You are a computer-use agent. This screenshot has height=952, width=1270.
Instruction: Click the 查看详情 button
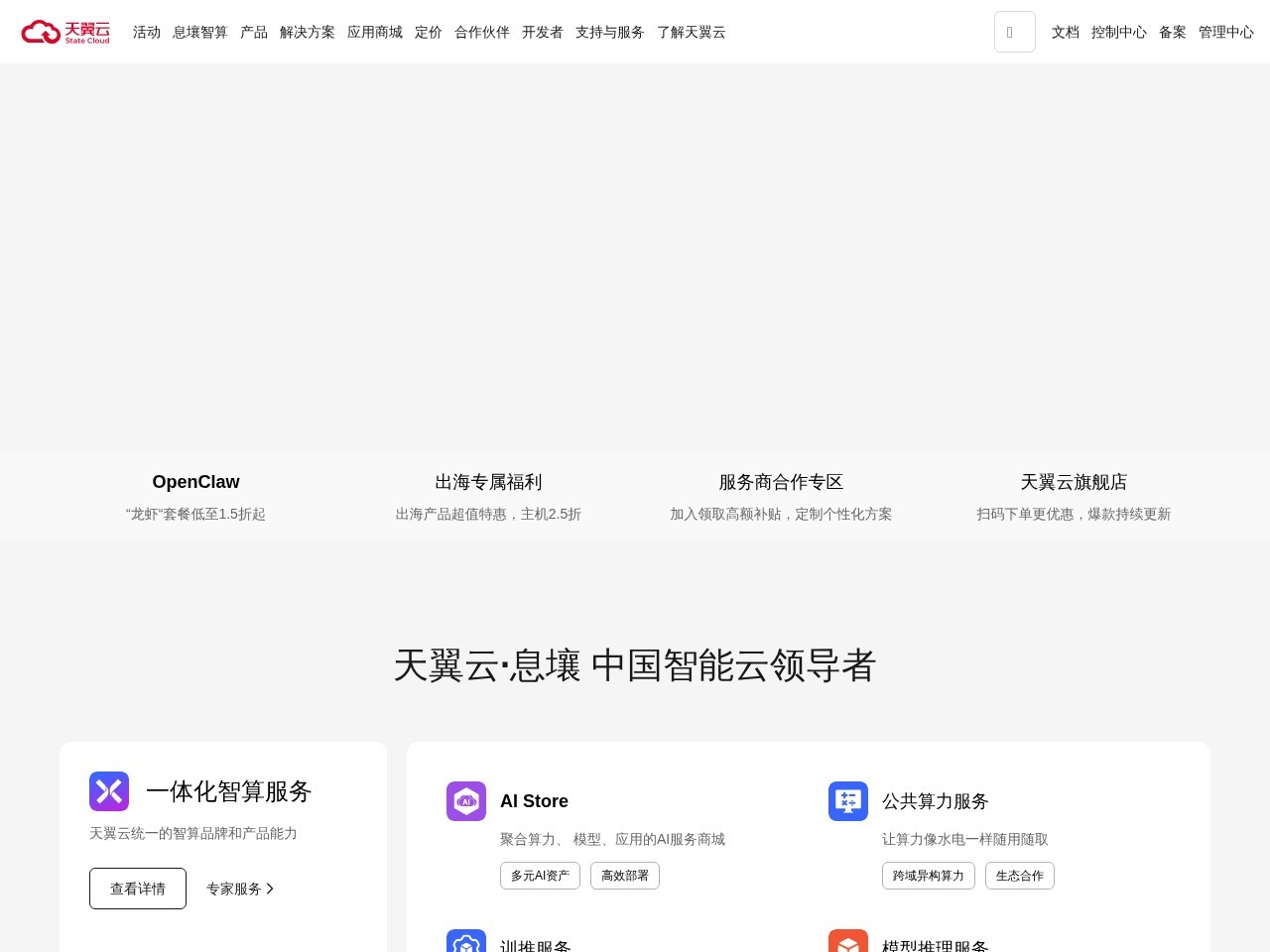coord(138,889)
